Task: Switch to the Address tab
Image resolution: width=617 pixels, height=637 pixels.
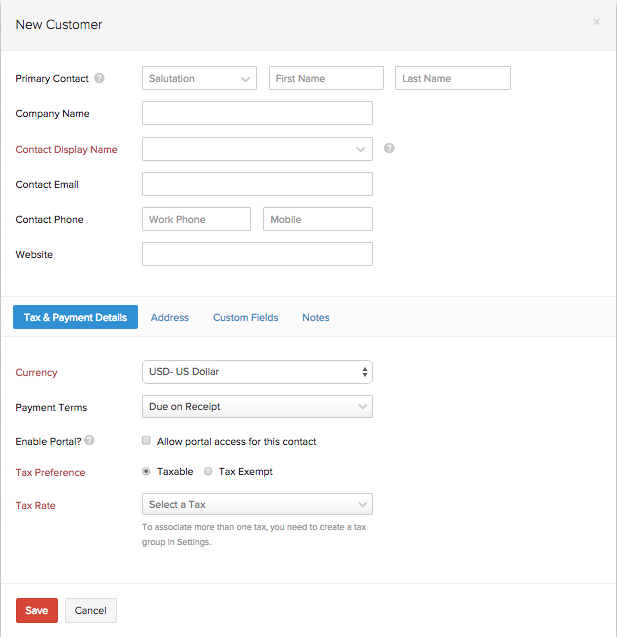Action: click(170, 318)
